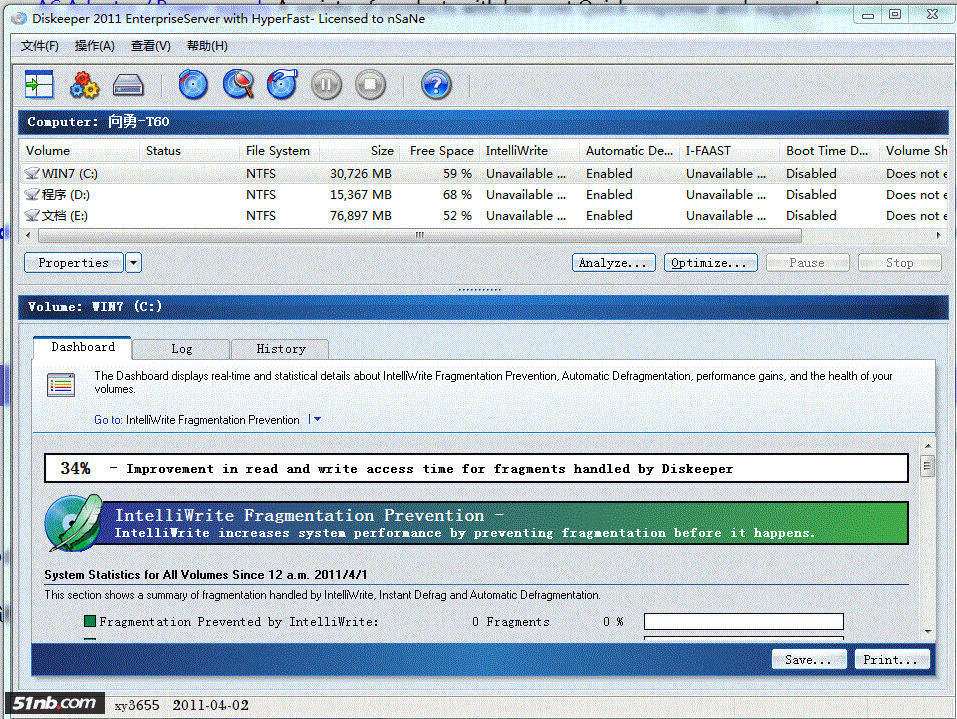The height and width of the screenshot is (719, 957).
Task: Click the Optimize... button
Action: coord(710,263)
